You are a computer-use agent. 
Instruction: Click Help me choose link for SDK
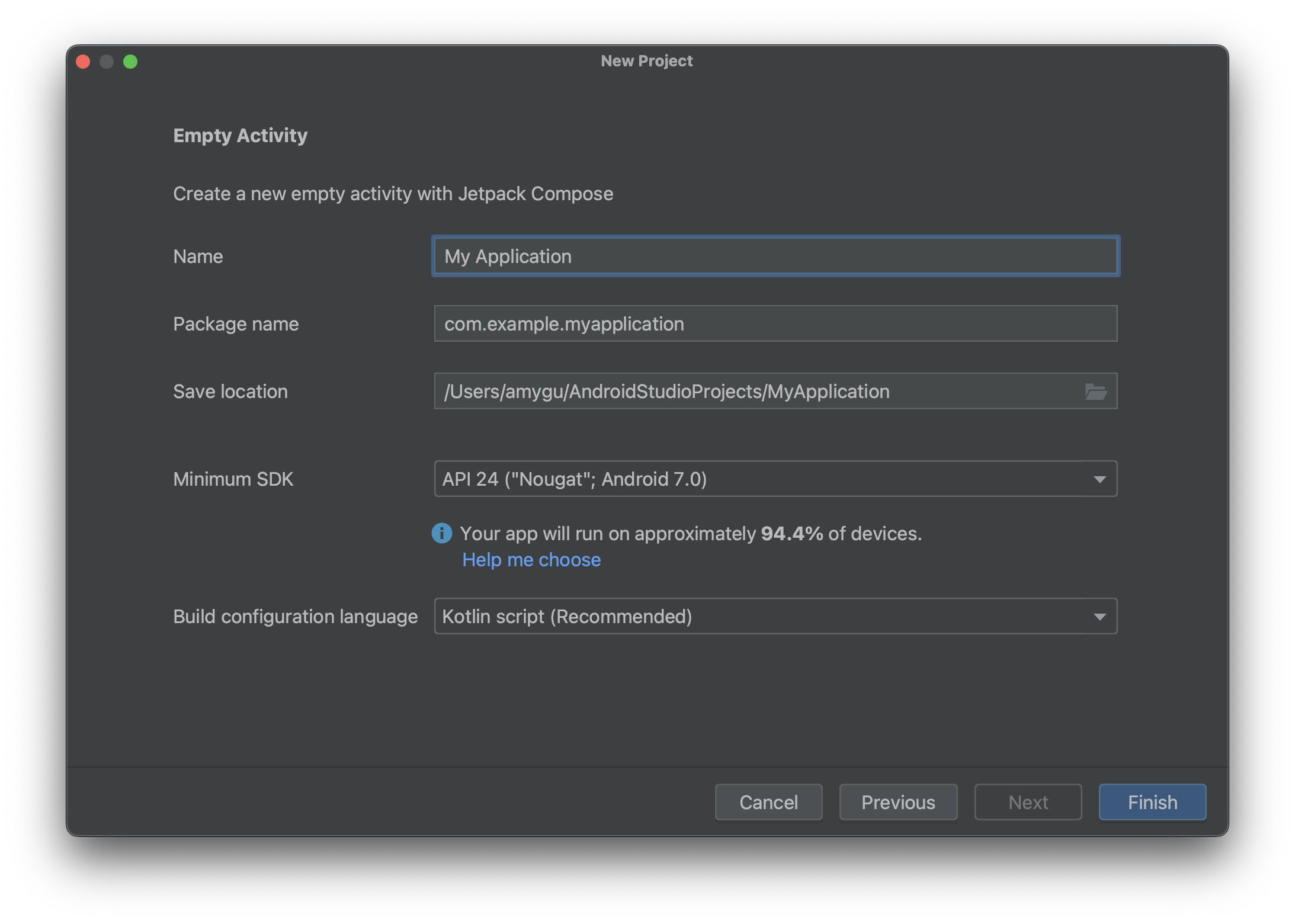530,559
